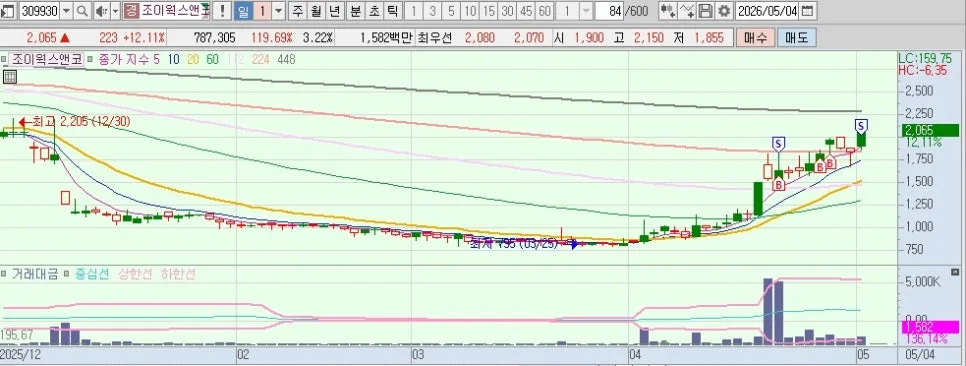
Task: Click the 거래대금 volume panel label
Action: 35,274
